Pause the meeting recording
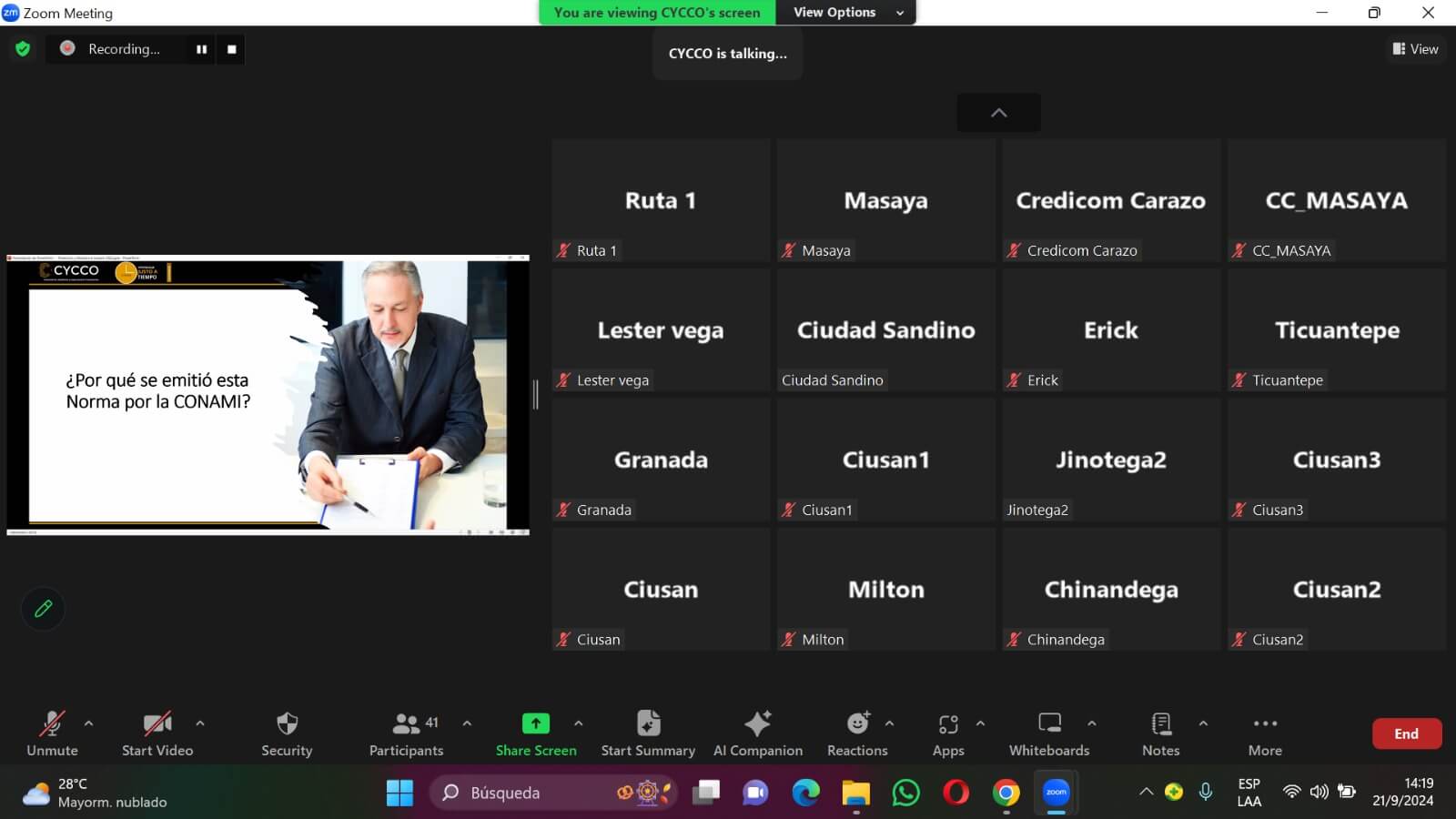1456x819 pixels. click(x=201, y=49)
